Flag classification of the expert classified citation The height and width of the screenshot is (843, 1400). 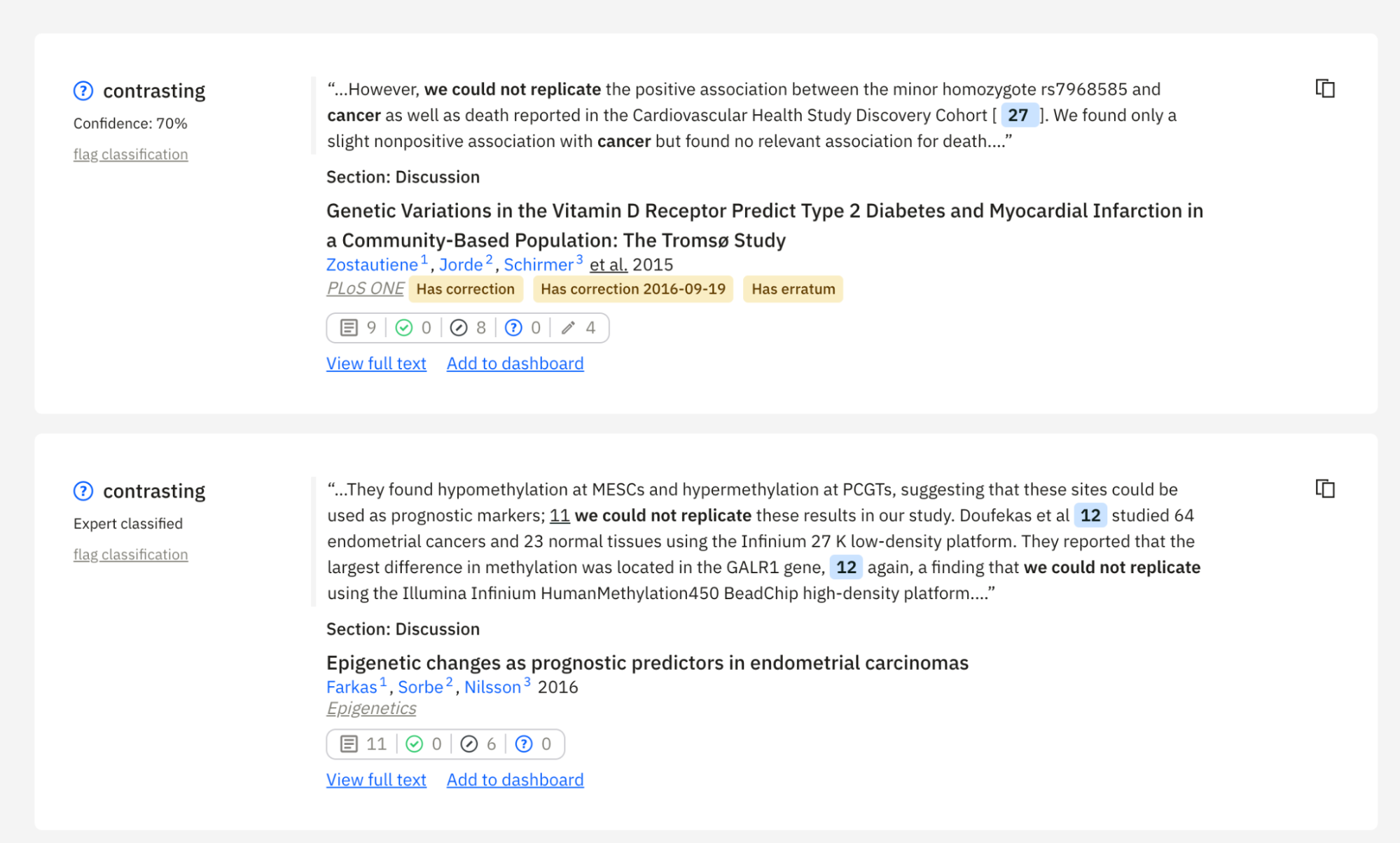pos(130,554)
